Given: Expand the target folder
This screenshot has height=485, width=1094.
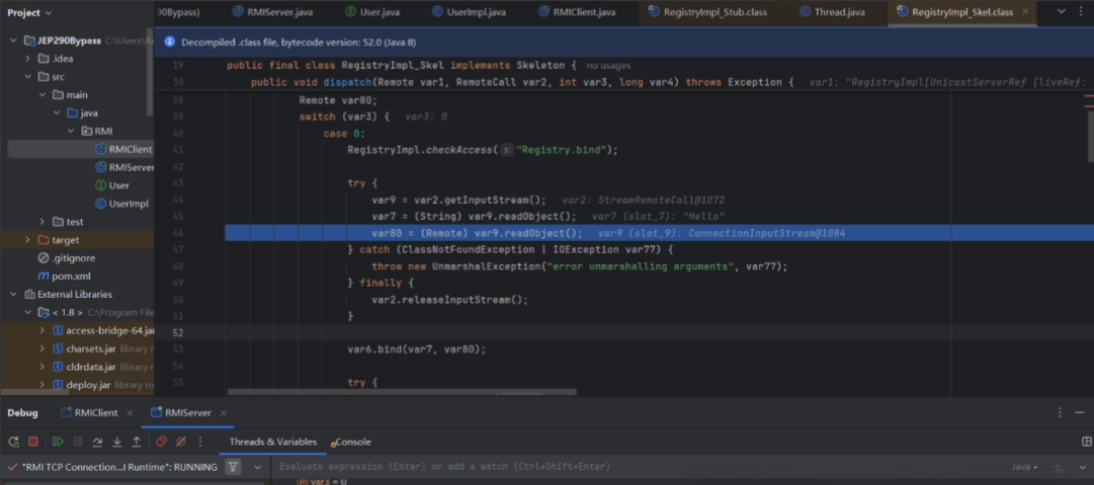Looking at the screenshot, I should [x=27, y=240].
